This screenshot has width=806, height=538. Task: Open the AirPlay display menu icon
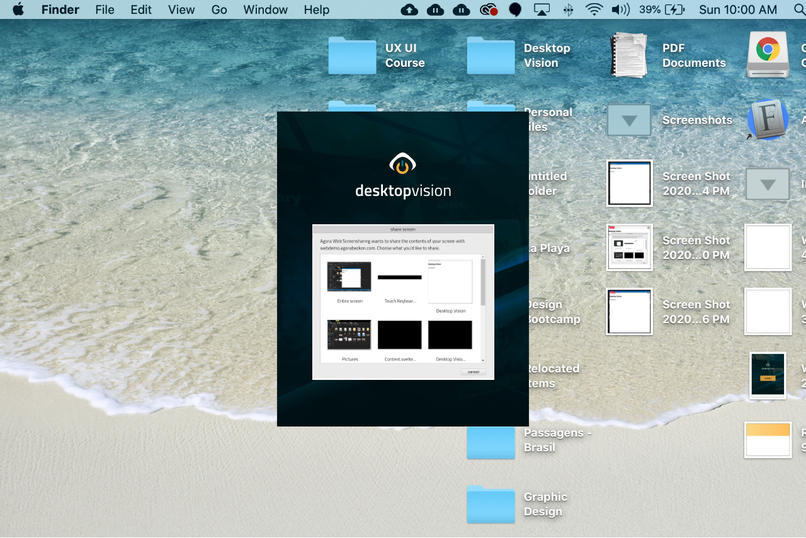tap(541, 10)
